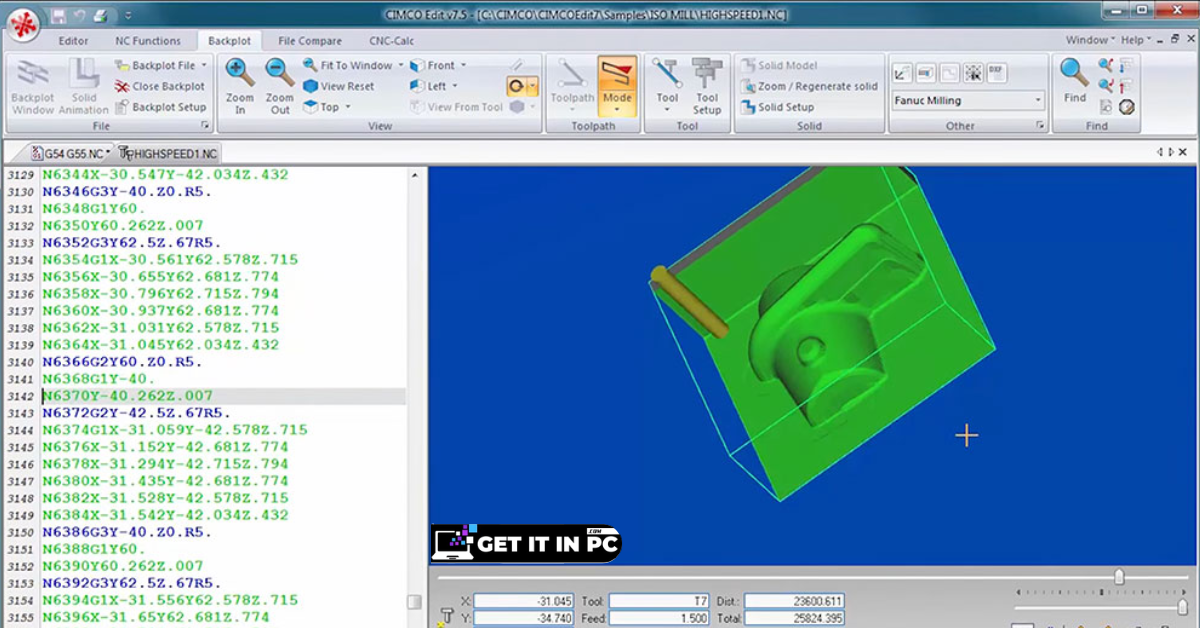
Task: Click the orange rotate-view button
Action: click(516, 86)
